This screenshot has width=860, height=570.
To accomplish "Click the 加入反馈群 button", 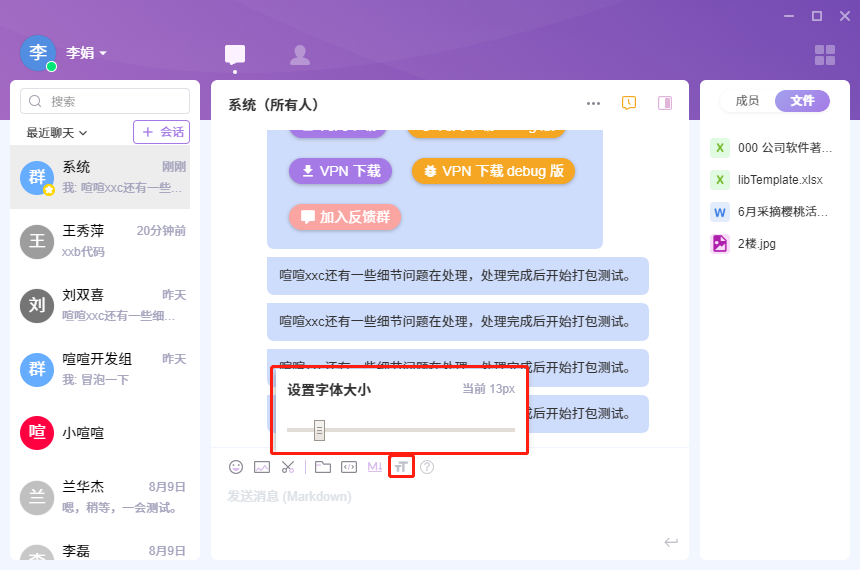I will pos(345,217).
